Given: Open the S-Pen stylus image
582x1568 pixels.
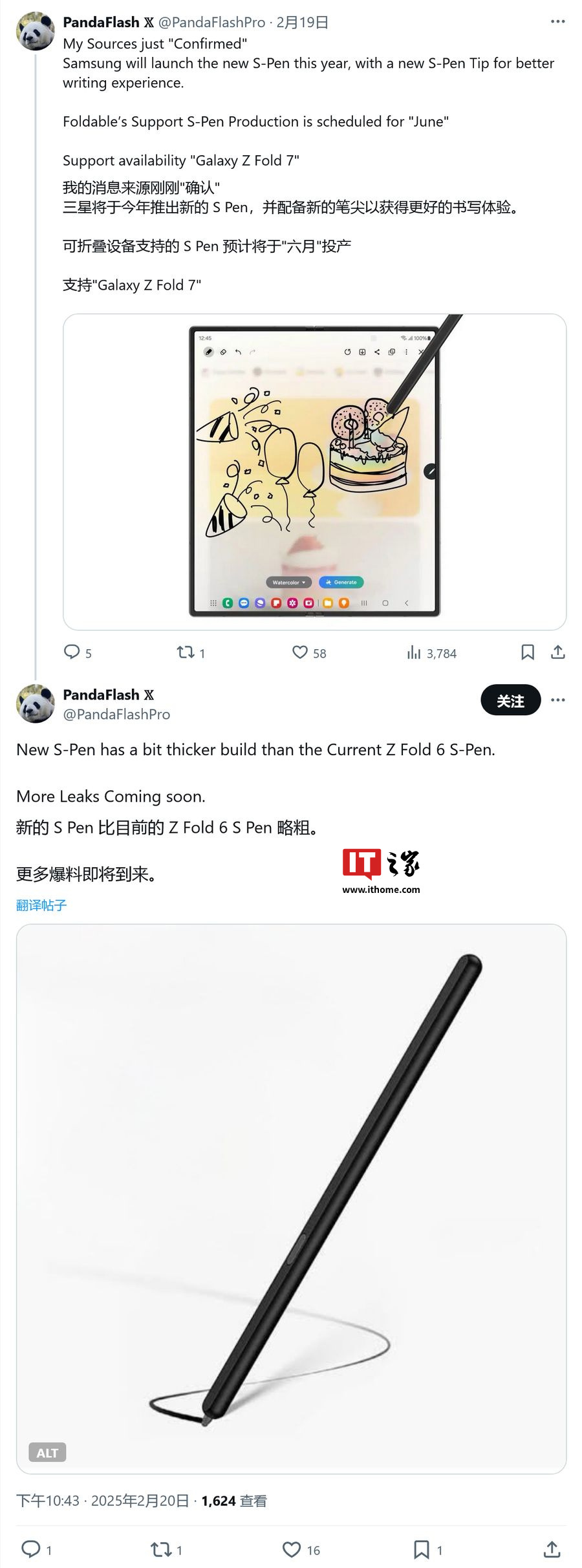Looking at the screenshot, I should [291, 1199].
